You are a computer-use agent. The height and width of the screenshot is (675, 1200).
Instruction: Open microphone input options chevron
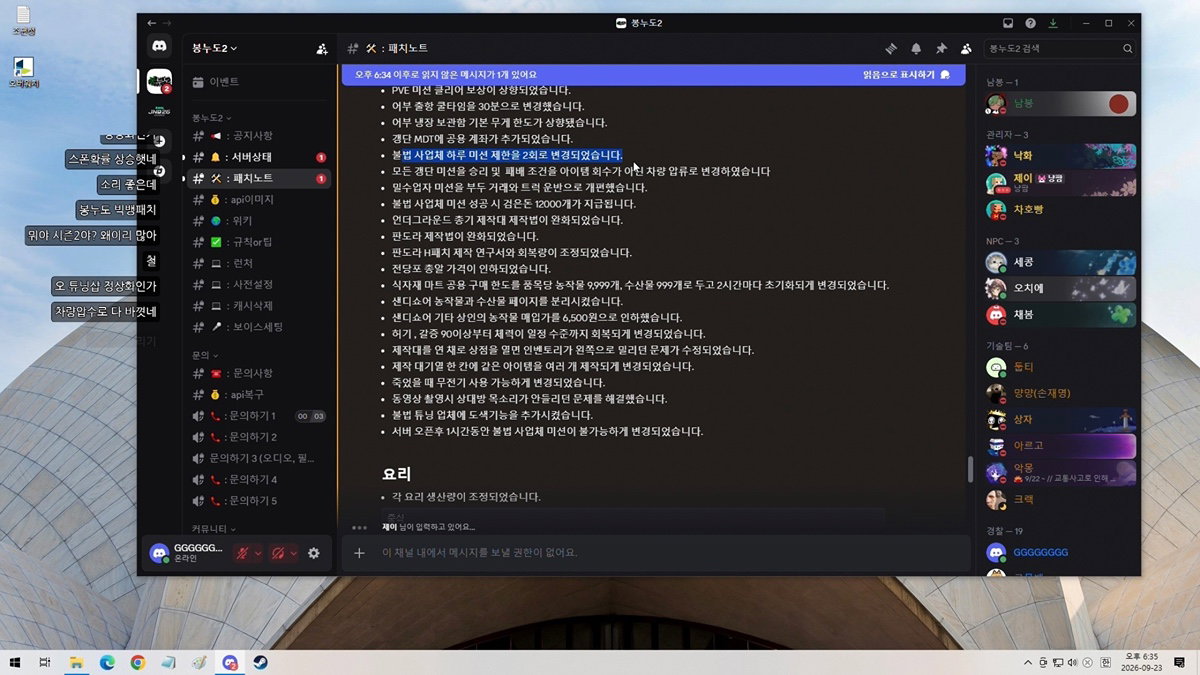coord(258,553)
